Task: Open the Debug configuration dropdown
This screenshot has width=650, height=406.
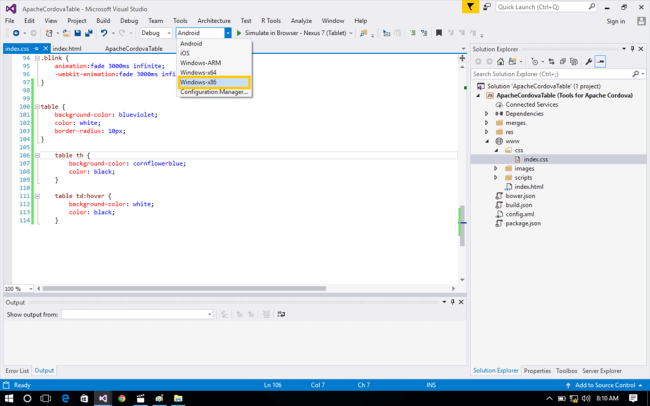Action: [x=156, y=33]
